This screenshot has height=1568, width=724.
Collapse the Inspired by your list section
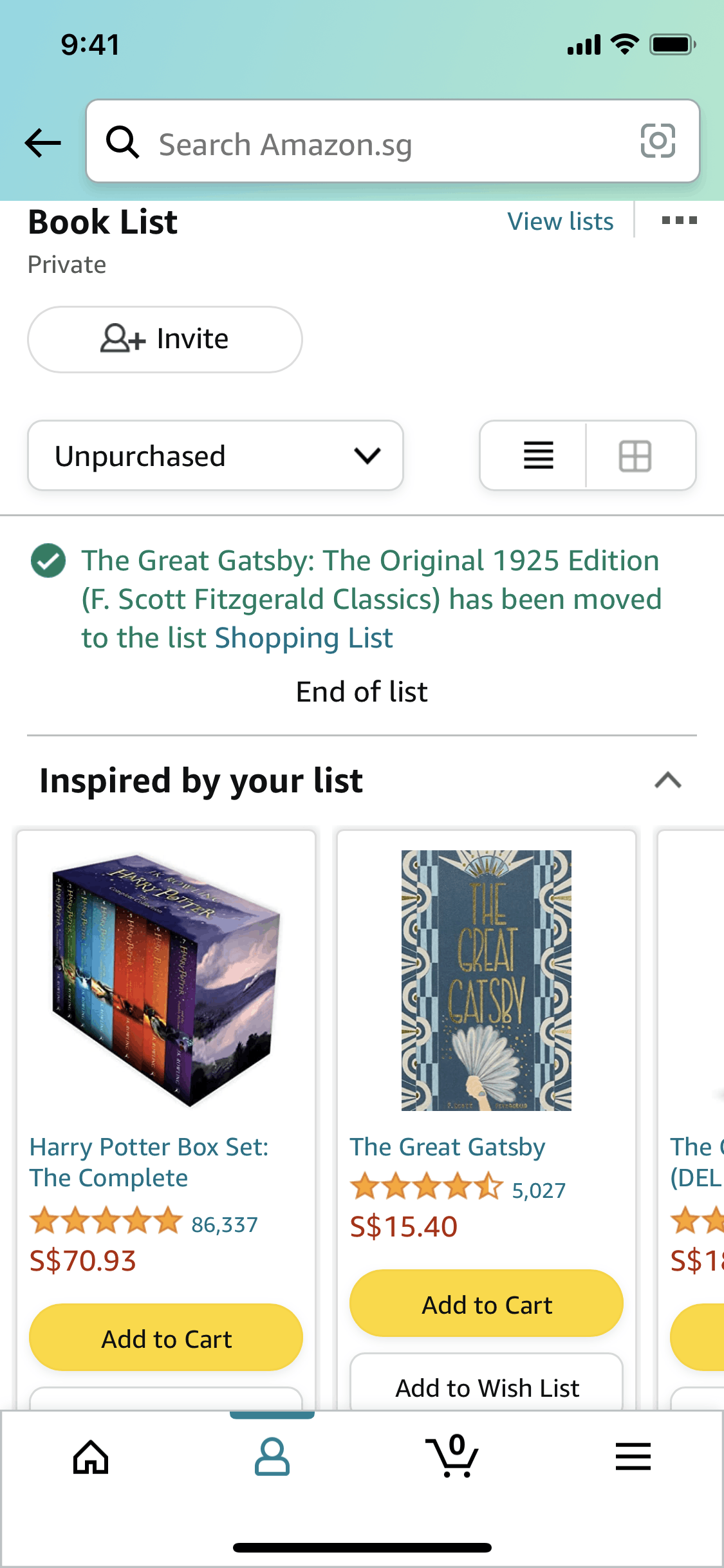667,780
